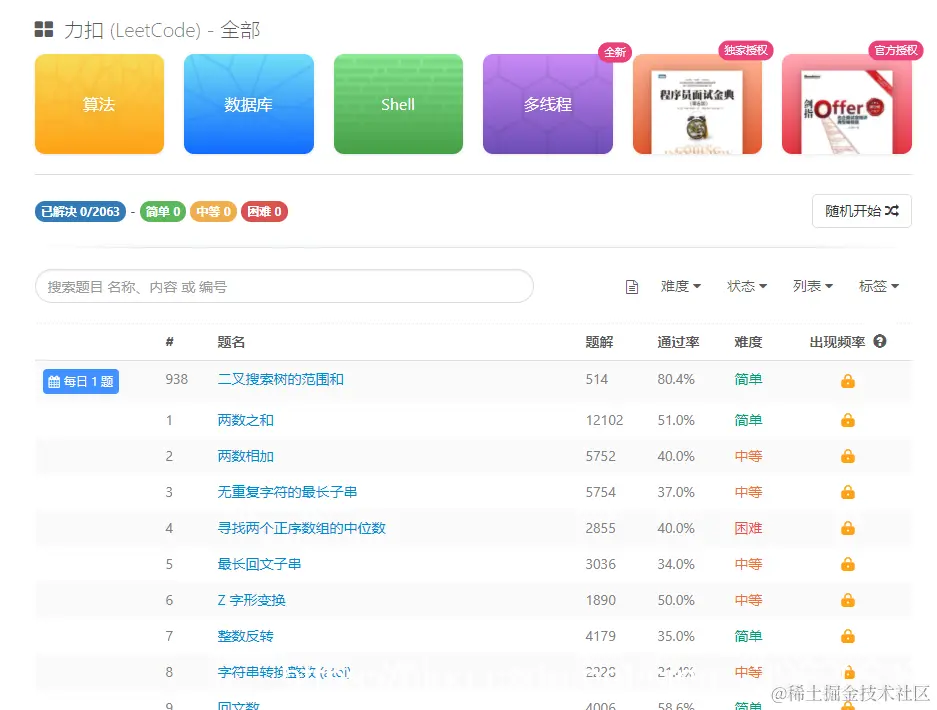Open problem Z 字形变换
The height and width of the screenshot is (710, 937).
click(252, 599)
